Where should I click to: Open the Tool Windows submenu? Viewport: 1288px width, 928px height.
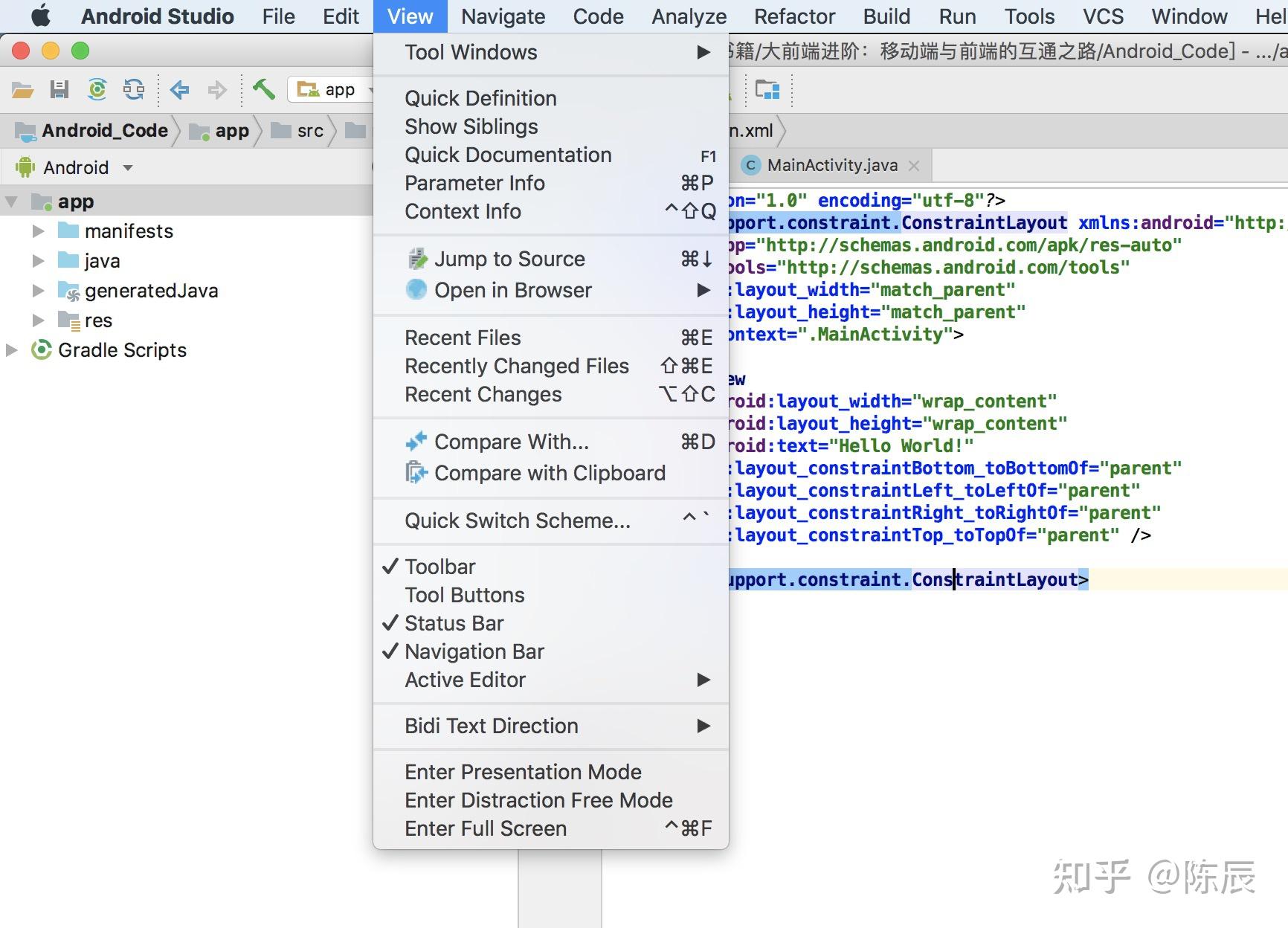(x=551, y=52)
